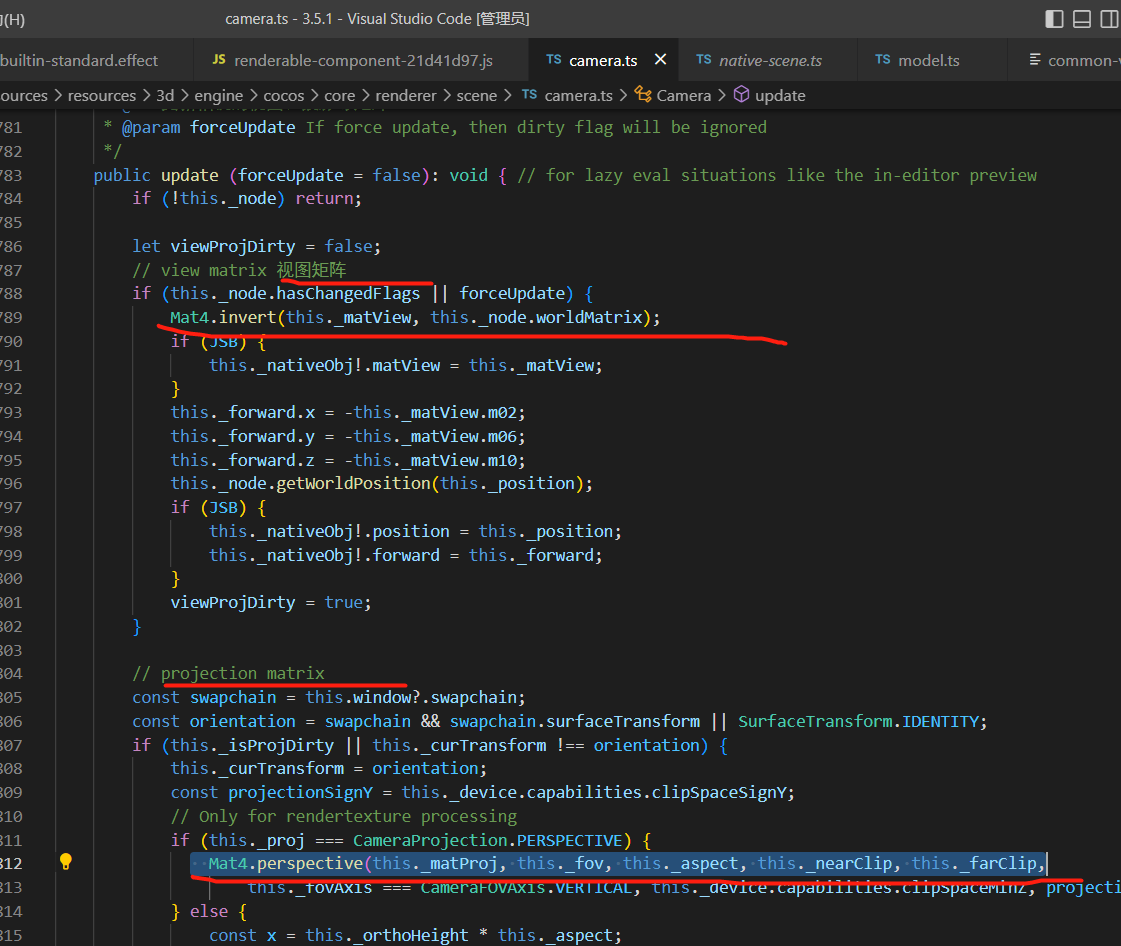1121x946 pixels.
Task: Open the 'cocos' breadcrumb segment
Action: click(283, 95)
